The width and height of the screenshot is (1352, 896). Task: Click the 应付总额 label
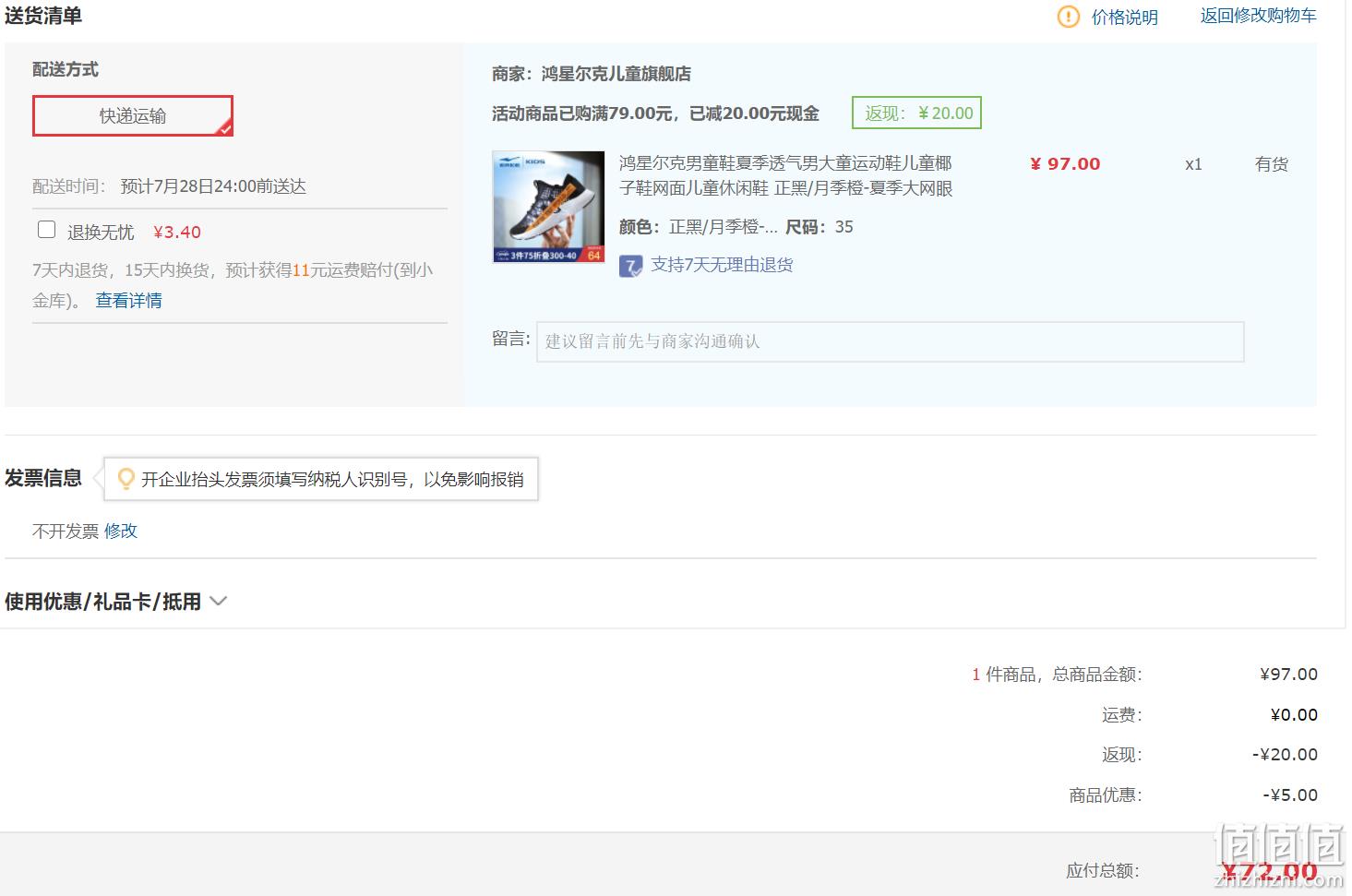(x=1103, y=871)
